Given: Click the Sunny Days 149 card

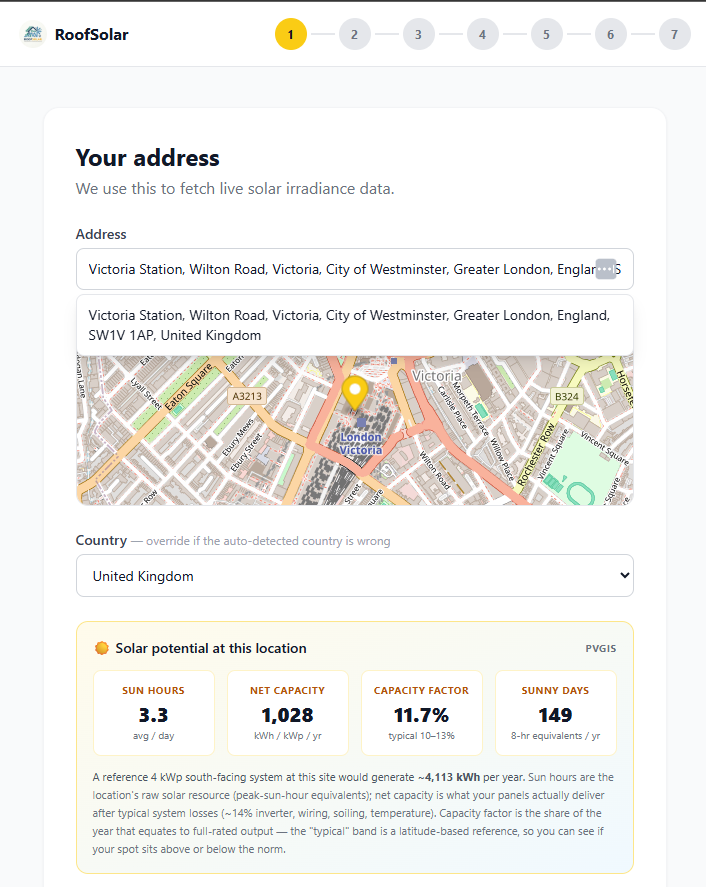Looking at the screenshot, I should point(556,713).
